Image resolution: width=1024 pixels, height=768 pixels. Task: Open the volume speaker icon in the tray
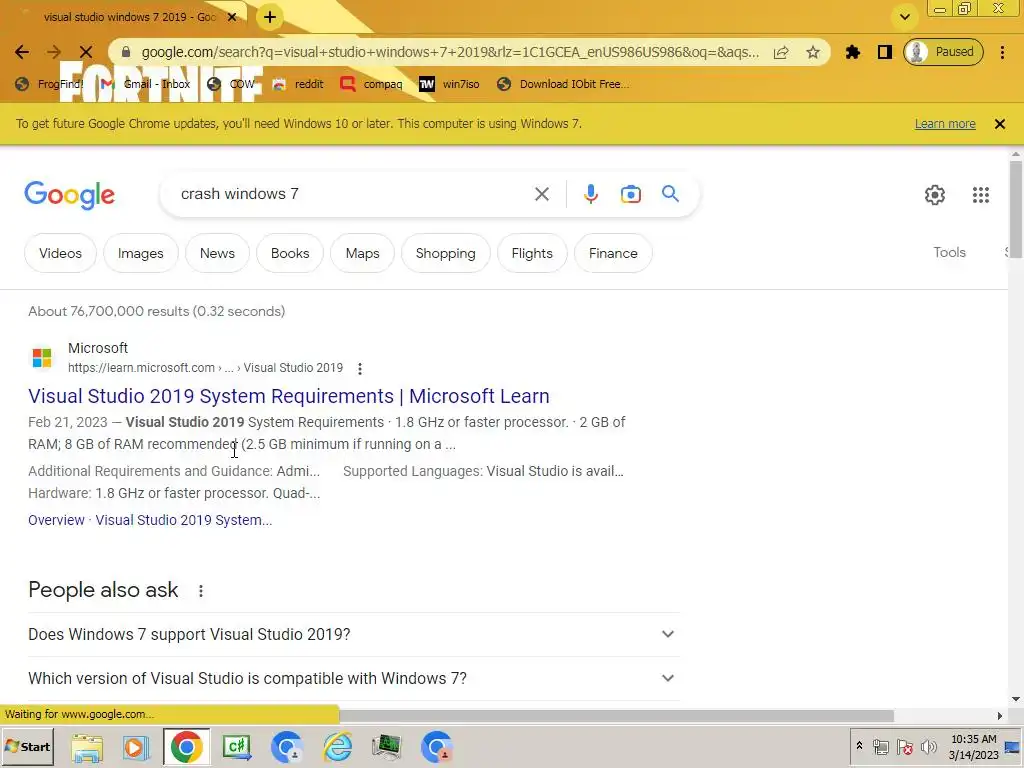point(928,746)
